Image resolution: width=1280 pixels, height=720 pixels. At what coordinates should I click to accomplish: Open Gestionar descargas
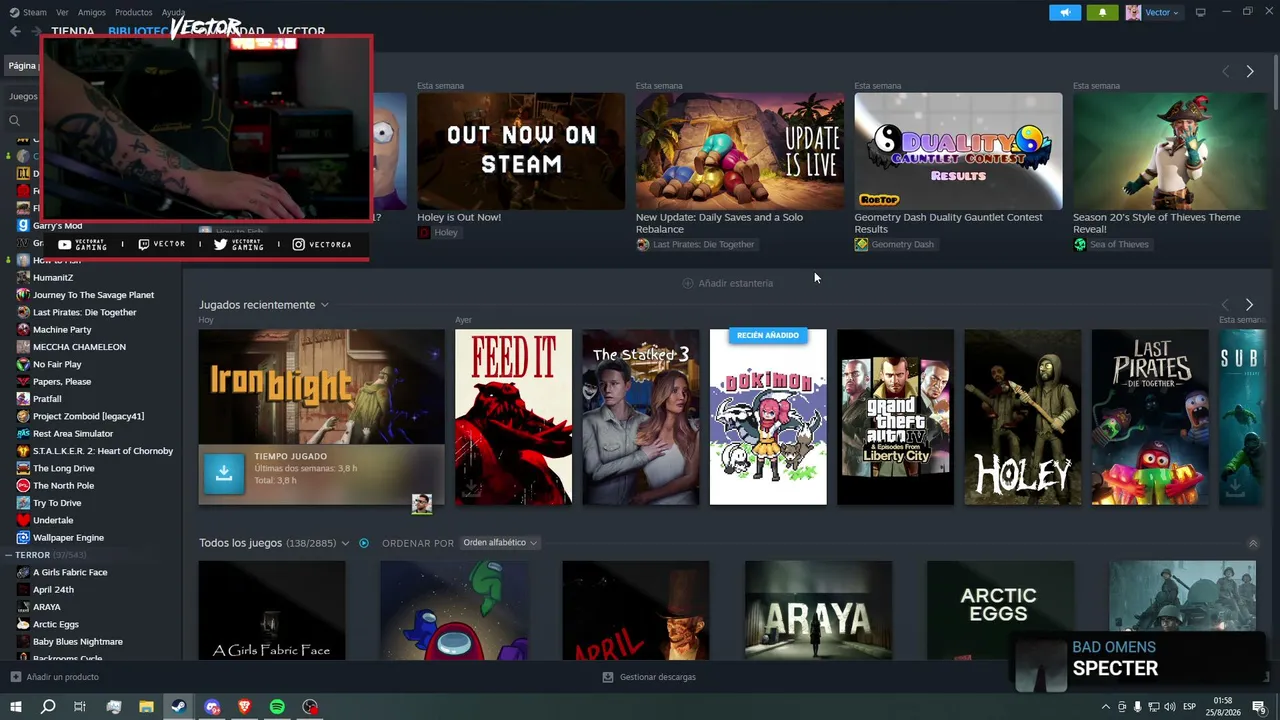(x=649, y=677)
